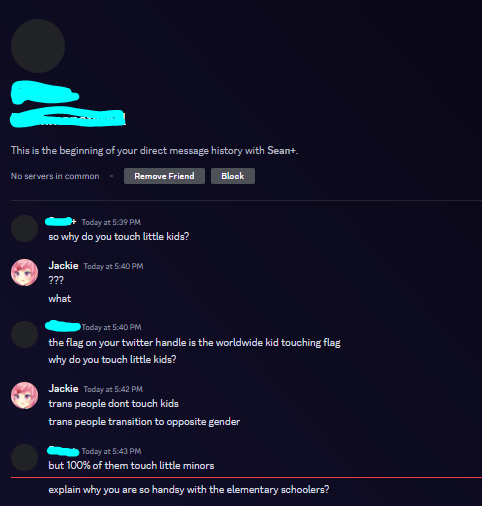
Task: Click the message "trans people dont touch kids"
Action: (x=113, y=404)
